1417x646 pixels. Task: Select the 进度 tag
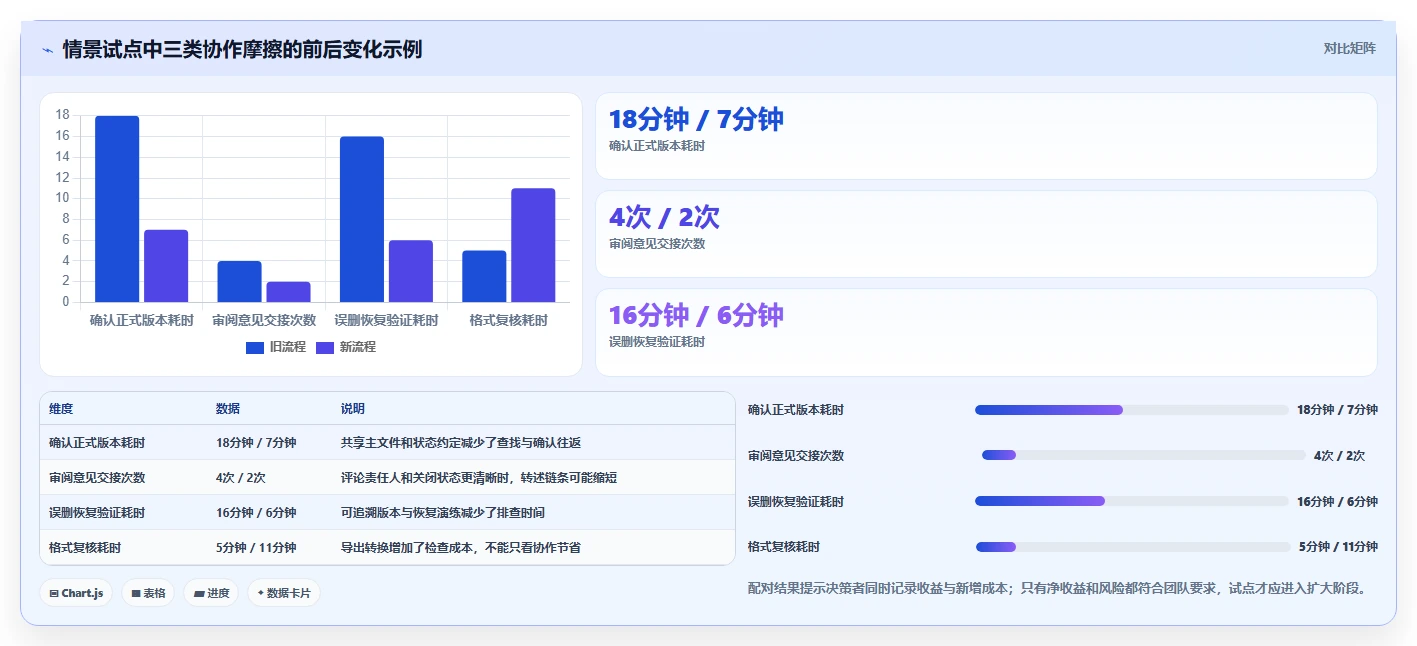click(211, 593)
